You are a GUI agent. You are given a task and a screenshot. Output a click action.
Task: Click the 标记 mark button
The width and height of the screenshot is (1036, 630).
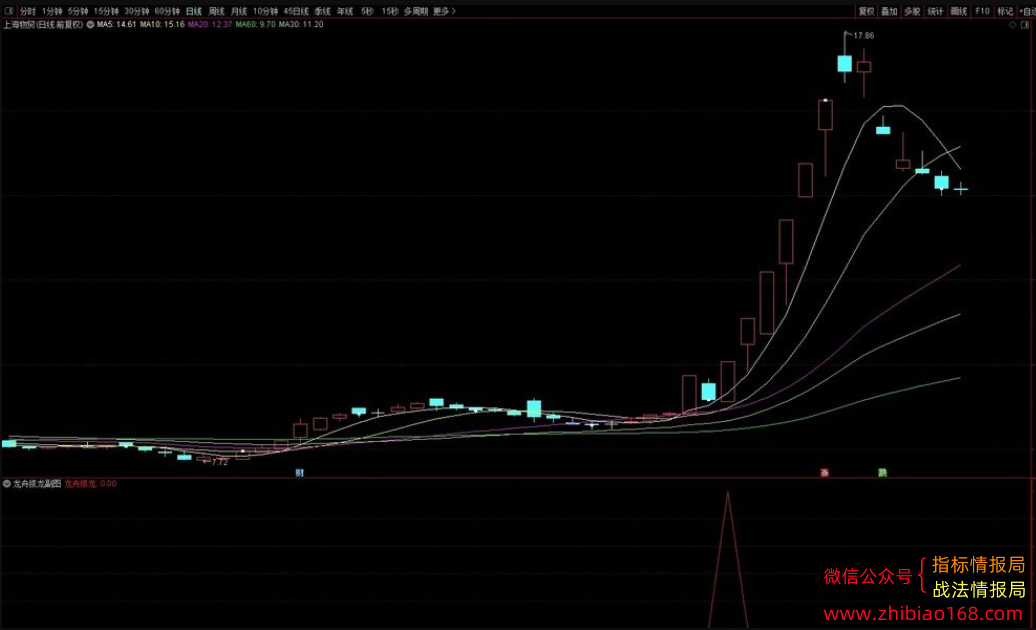1005,11
